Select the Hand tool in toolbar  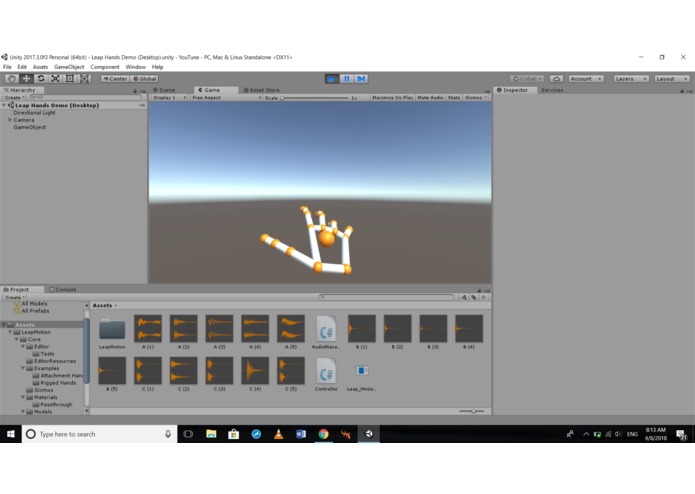click(x=12, y=78)
